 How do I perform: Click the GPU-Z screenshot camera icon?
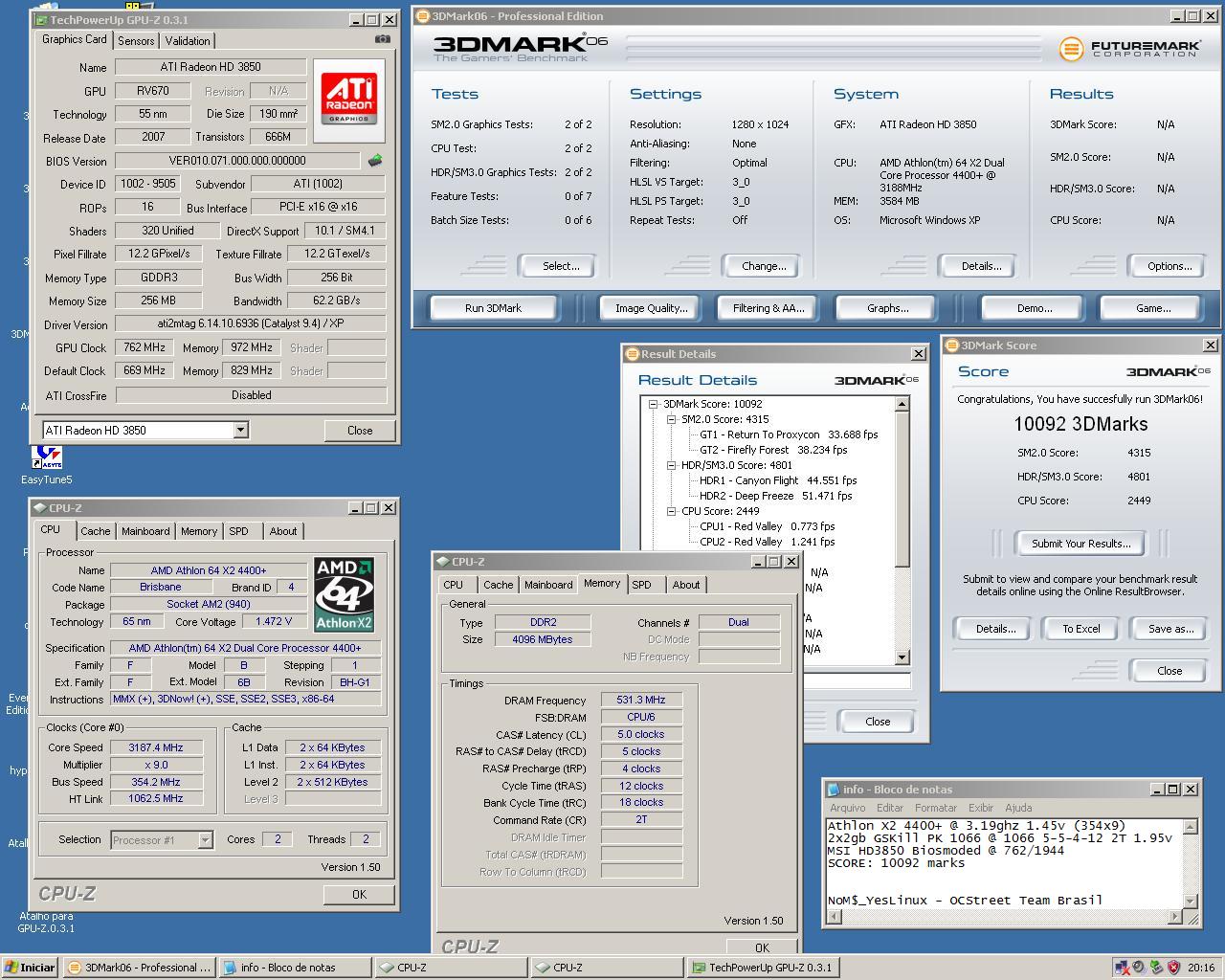pos(383,39)
